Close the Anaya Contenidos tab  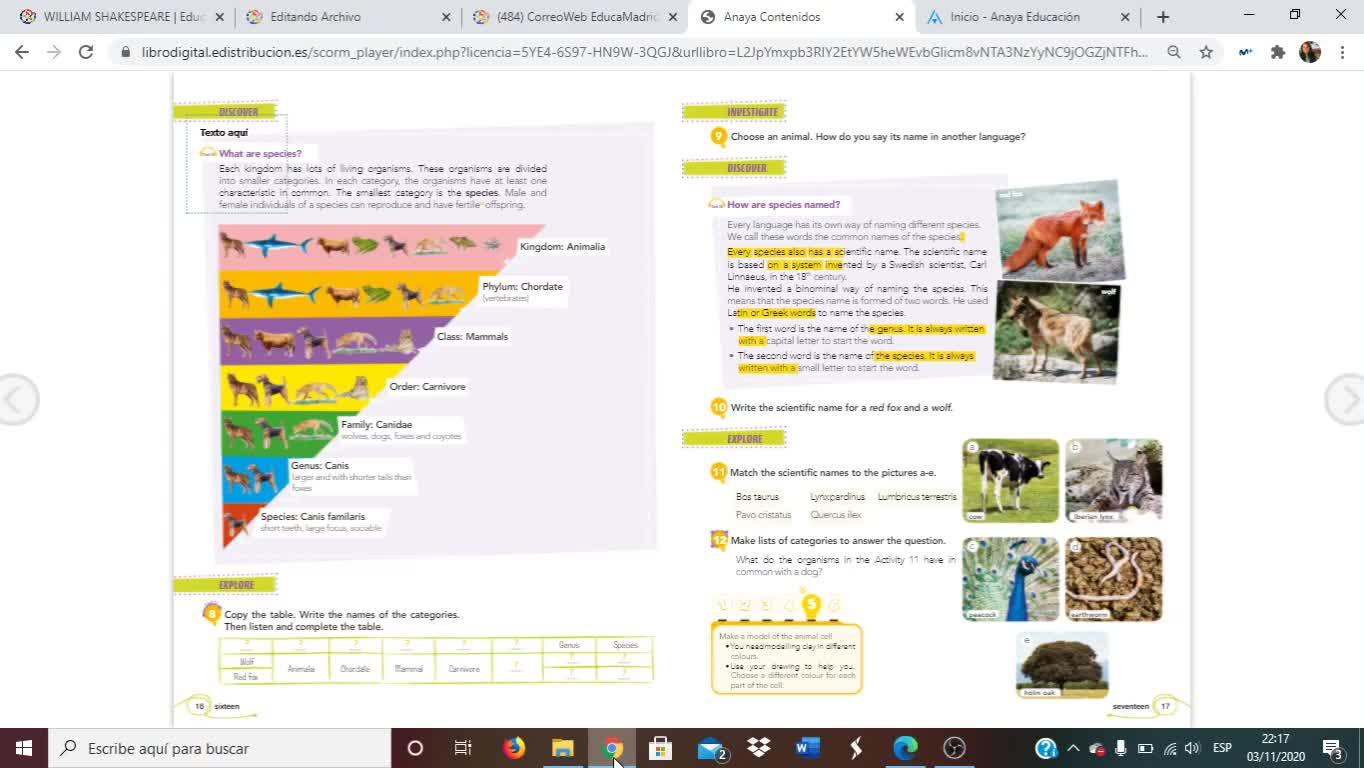pyautogui.click(x=899, y=17)
